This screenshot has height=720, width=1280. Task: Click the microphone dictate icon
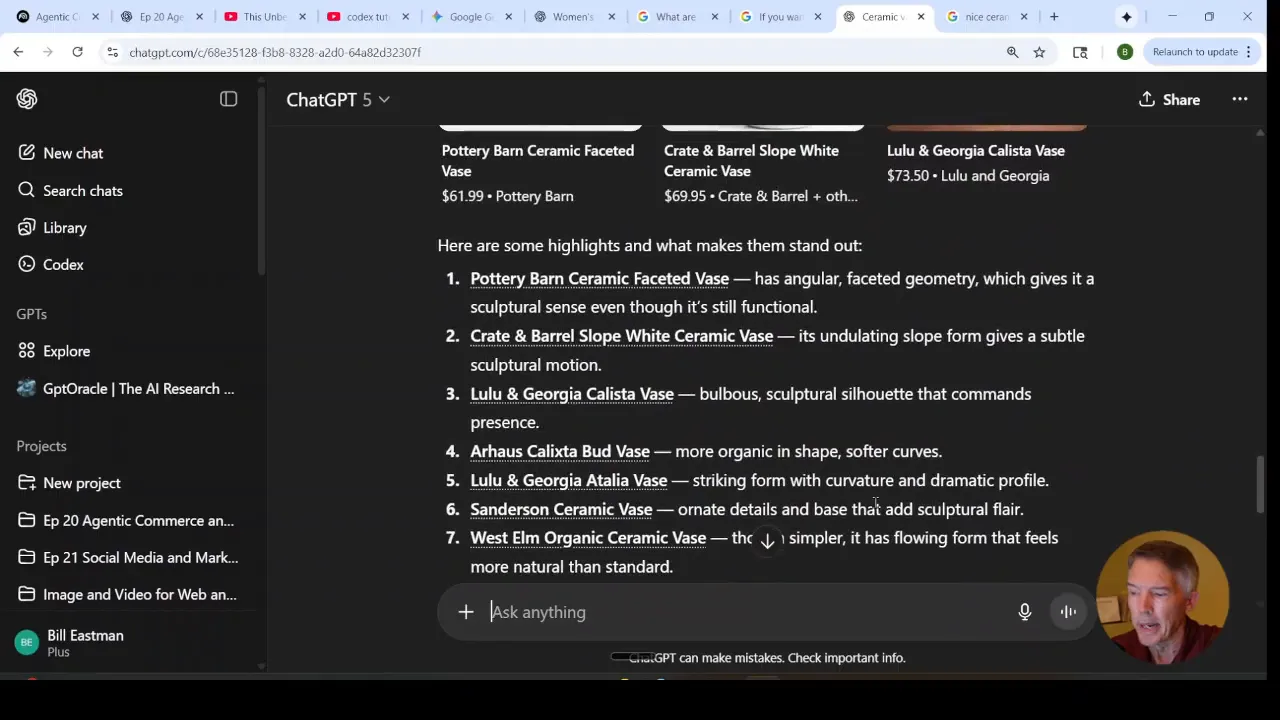(x=1024, y=612)
